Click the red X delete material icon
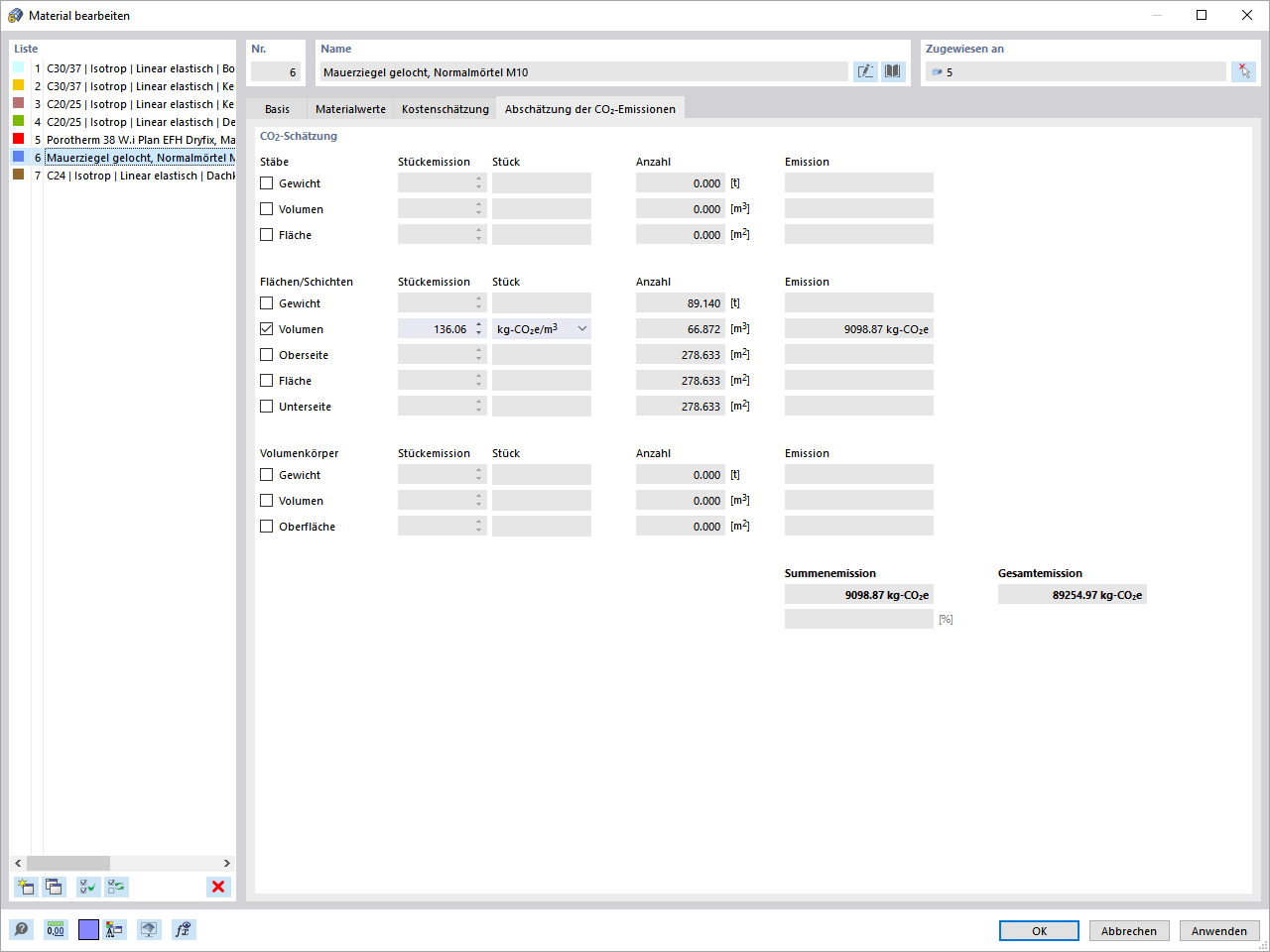Screen dimensions: 1270x952 click(218, 887)
